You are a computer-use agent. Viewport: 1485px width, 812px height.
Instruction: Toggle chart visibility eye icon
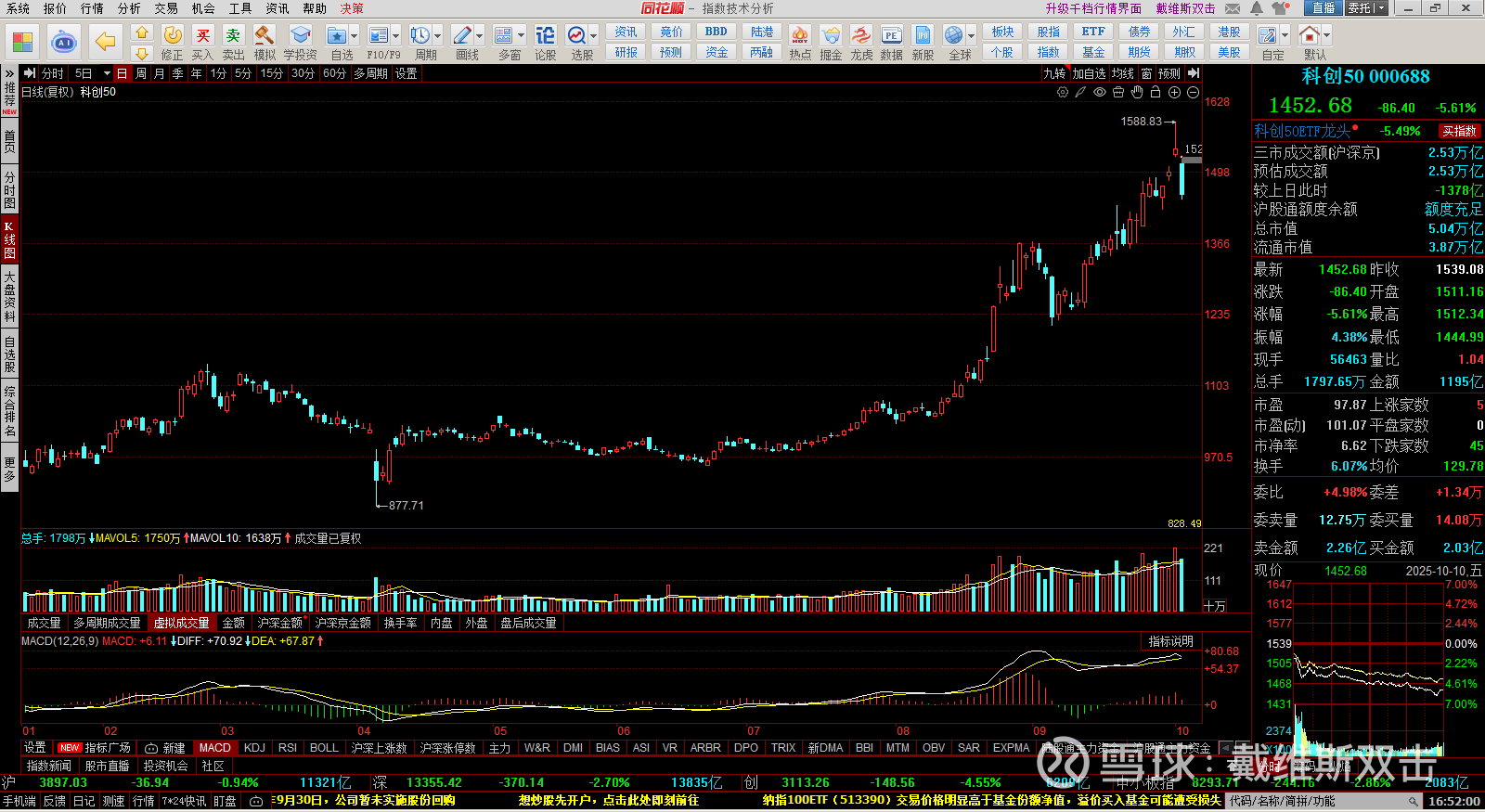coord(1100,92)
